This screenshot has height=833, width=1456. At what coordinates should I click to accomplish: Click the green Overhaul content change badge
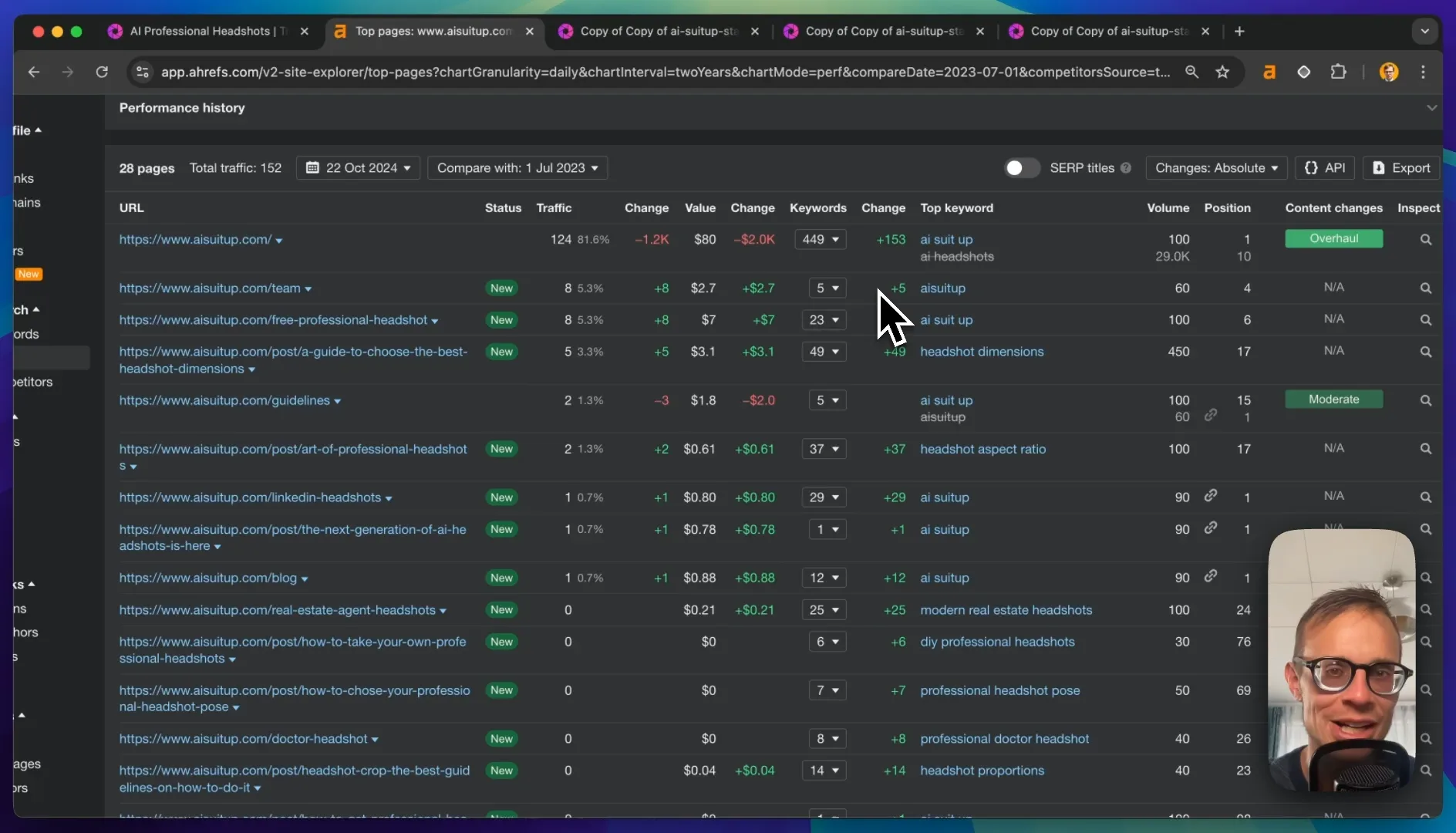[x=1333, y=238]
